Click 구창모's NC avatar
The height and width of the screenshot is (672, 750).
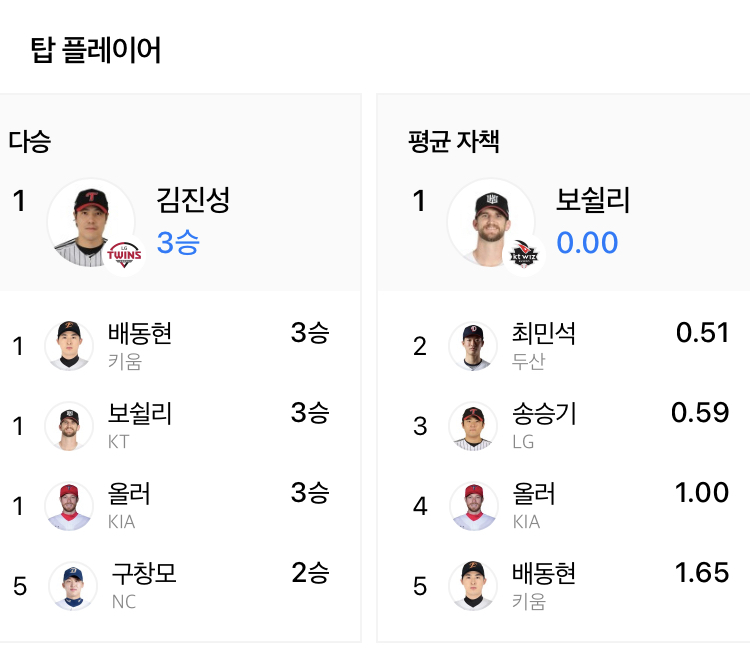[x=72, y=586]
